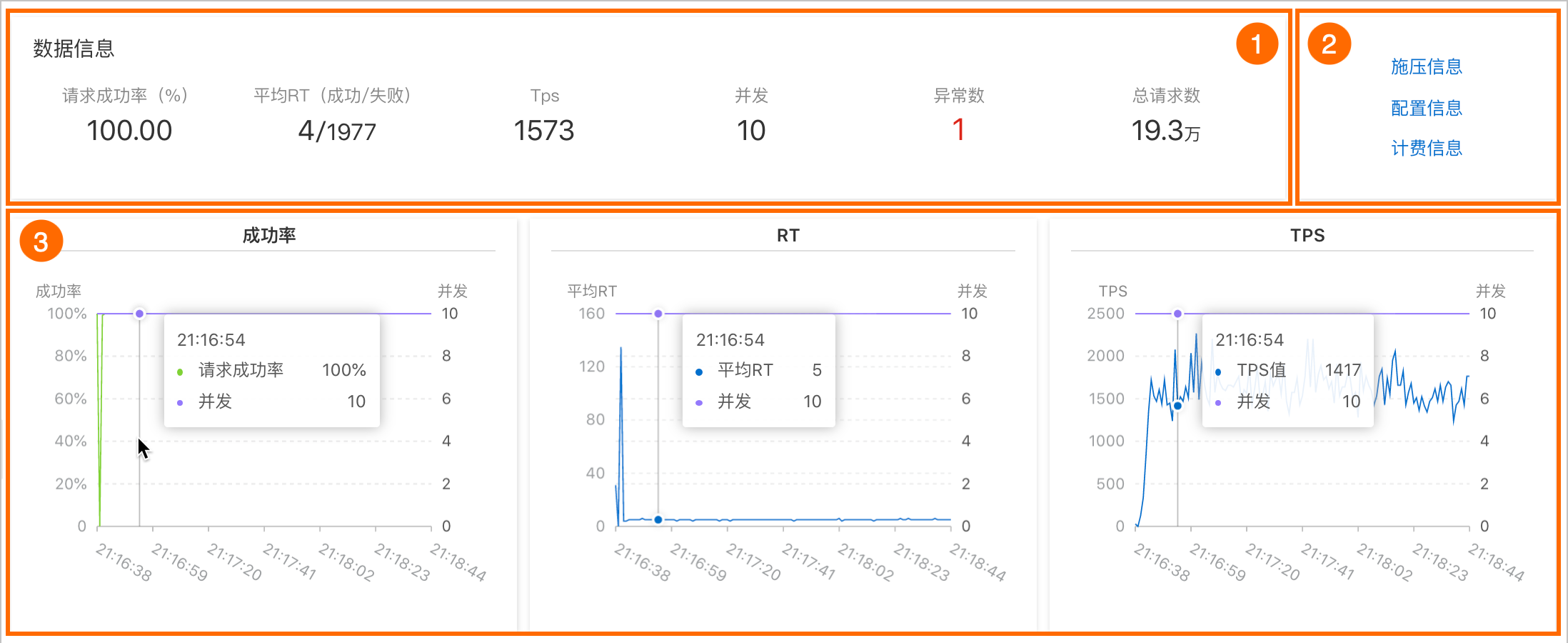Click the 平均RT value 4/1977

pos(337,131)
